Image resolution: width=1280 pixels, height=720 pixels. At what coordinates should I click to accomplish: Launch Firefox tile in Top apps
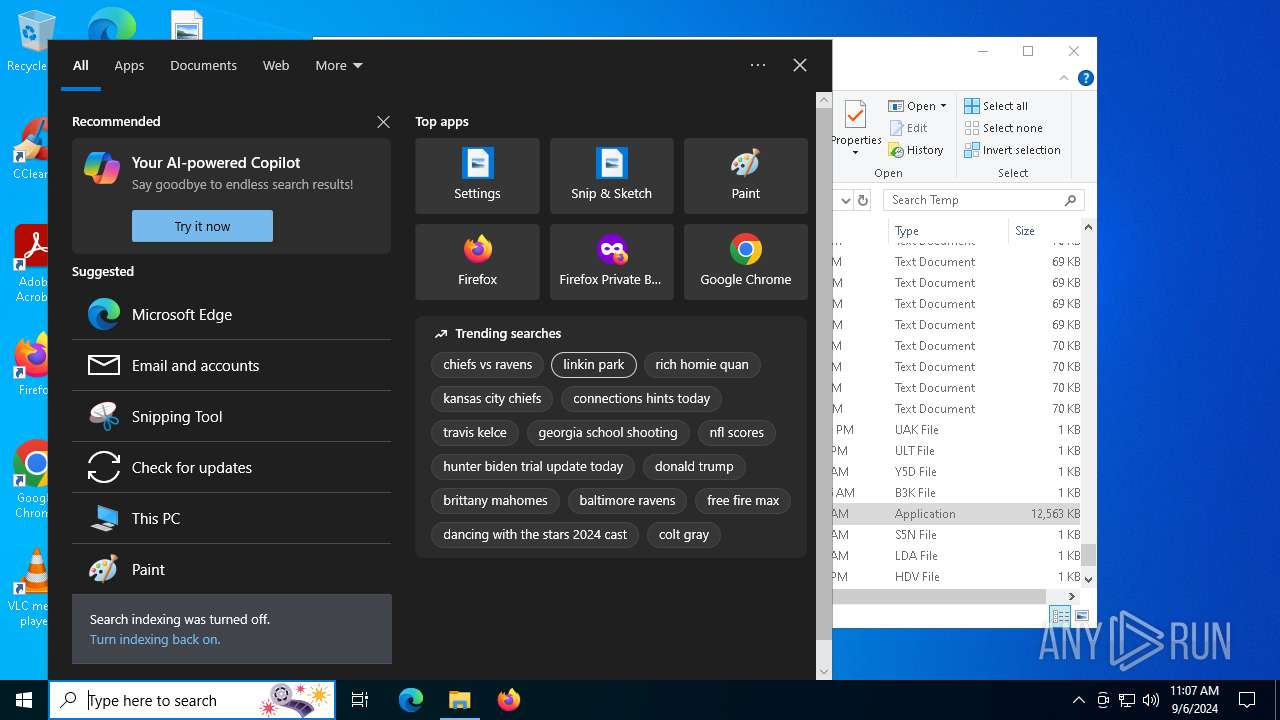click(x=477, y=262)
